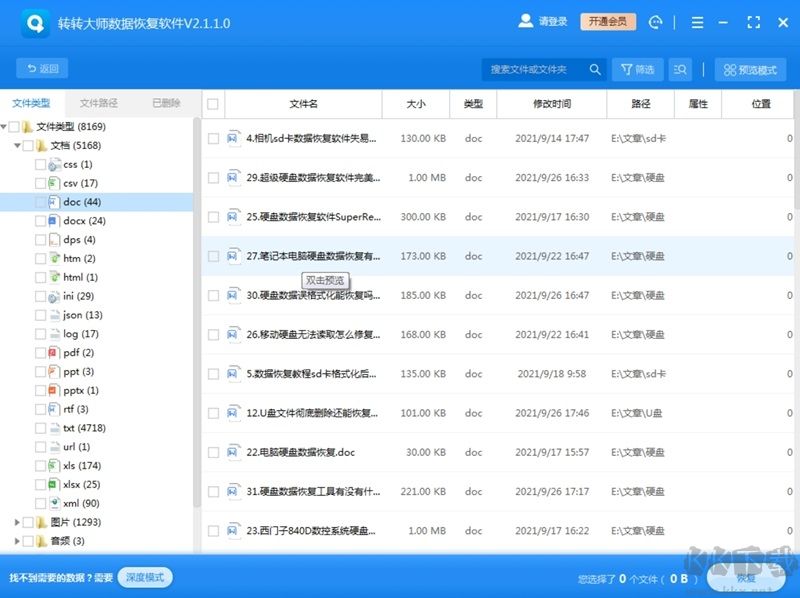Expand the 音频 (3) tree node

pyautogui.click(x=17, y=541)
